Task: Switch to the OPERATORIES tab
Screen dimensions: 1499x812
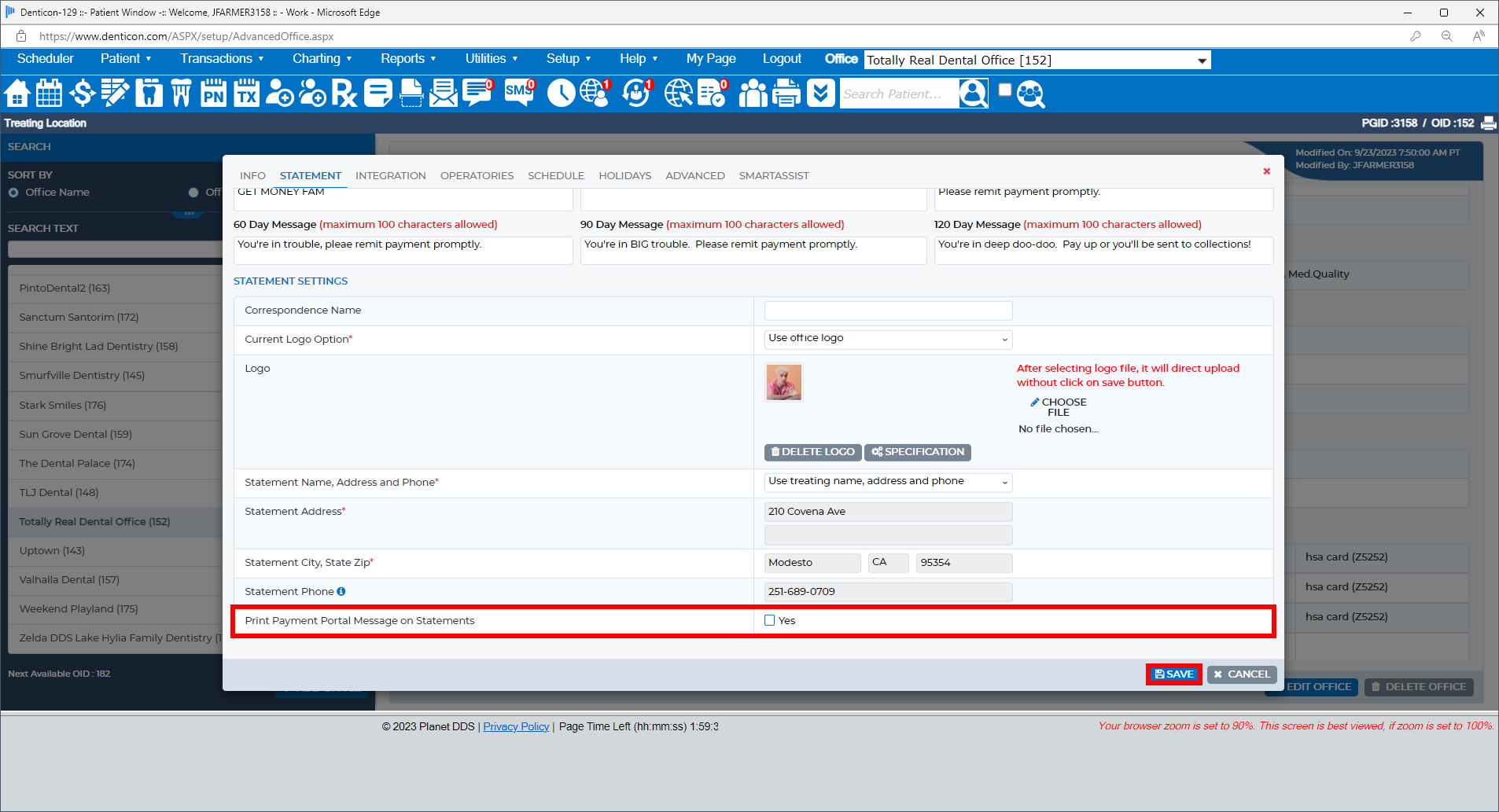Action: [x=477, y=175]
